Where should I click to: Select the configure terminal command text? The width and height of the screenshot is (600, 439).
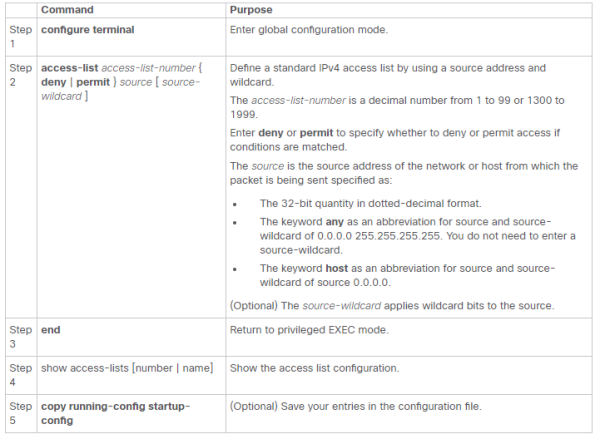(88, 30)
